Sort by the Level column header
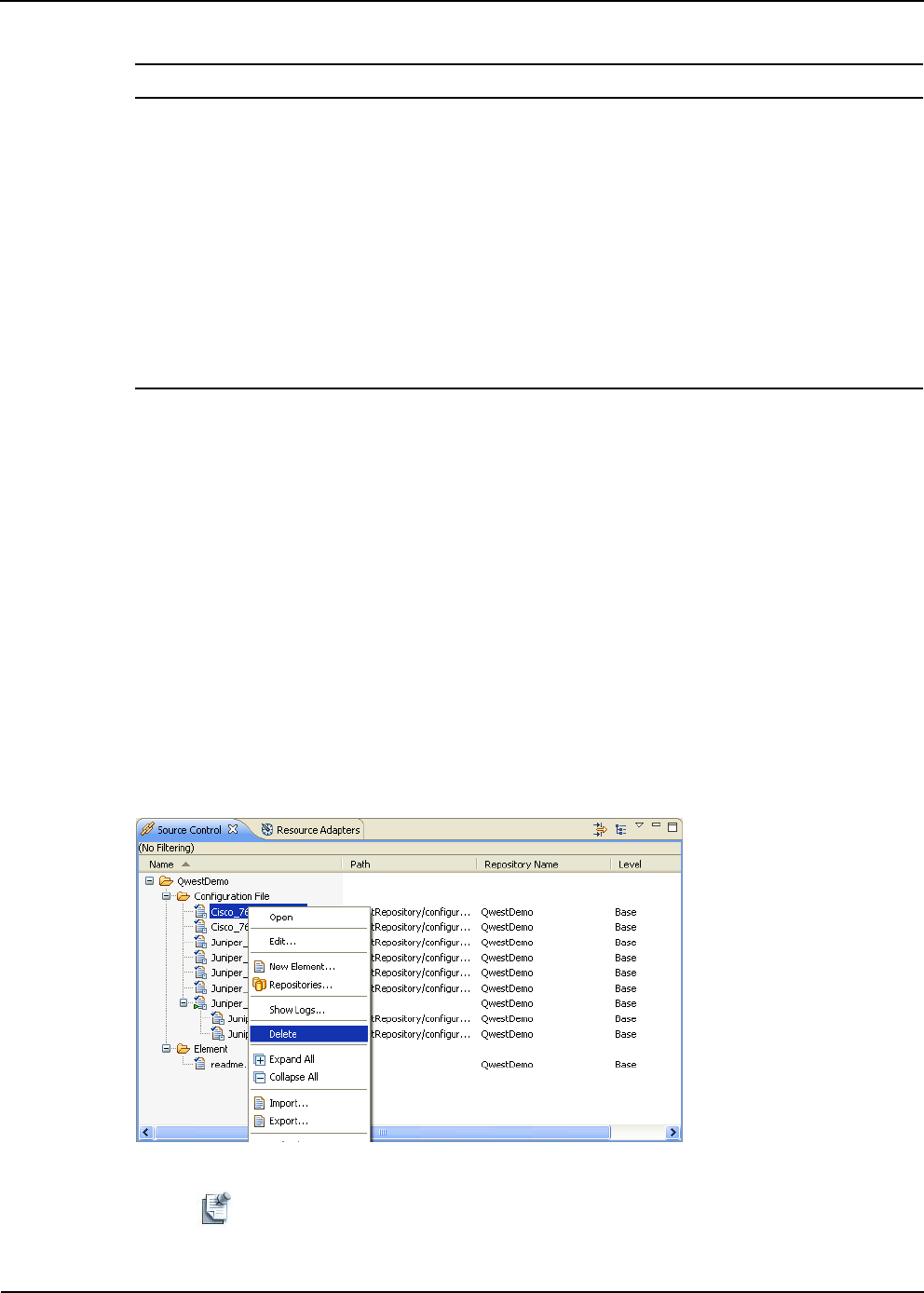This screenshot has height=1293, width=924. pyautogui.click(x=645, y=864)
